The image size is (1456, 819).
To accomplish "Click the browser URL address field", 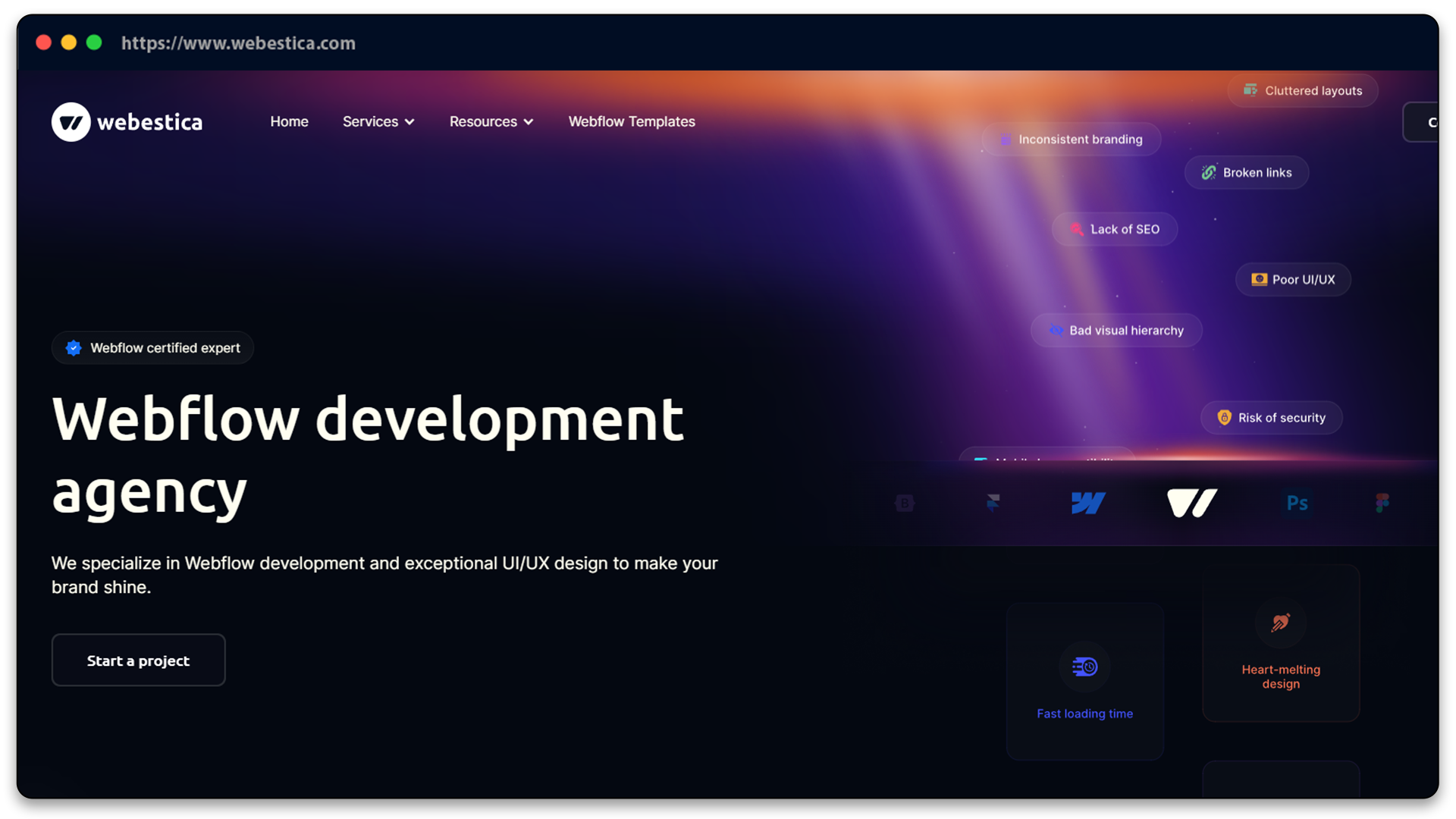I will (238, 43).
